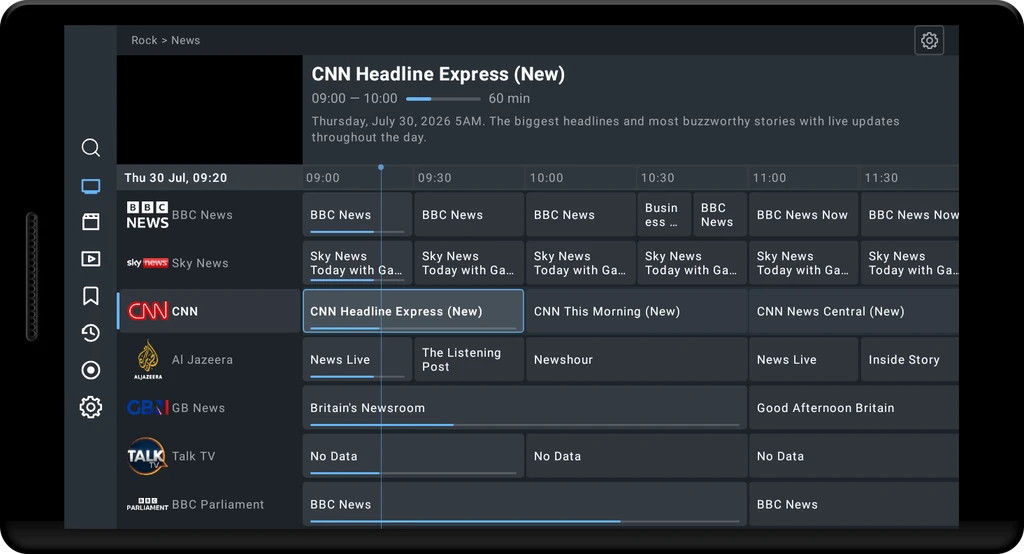Select The Listening Post program
This screenshot has width=1024, height=554.
(469, 359)
